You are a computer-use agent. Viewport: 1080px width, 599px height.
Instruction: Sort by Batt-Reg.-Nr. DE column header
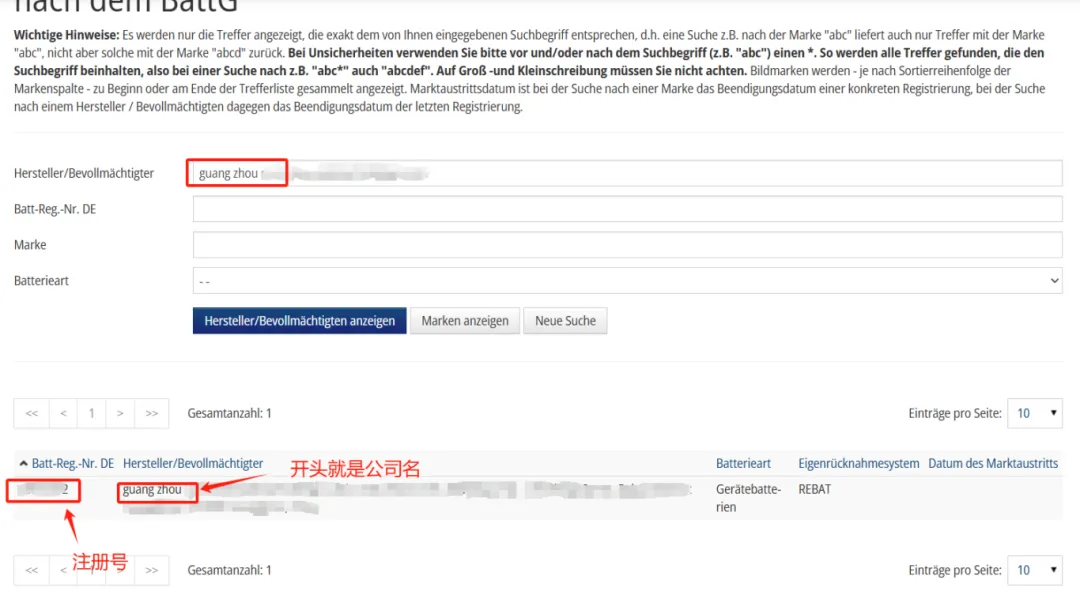click(x=72, y=463)
